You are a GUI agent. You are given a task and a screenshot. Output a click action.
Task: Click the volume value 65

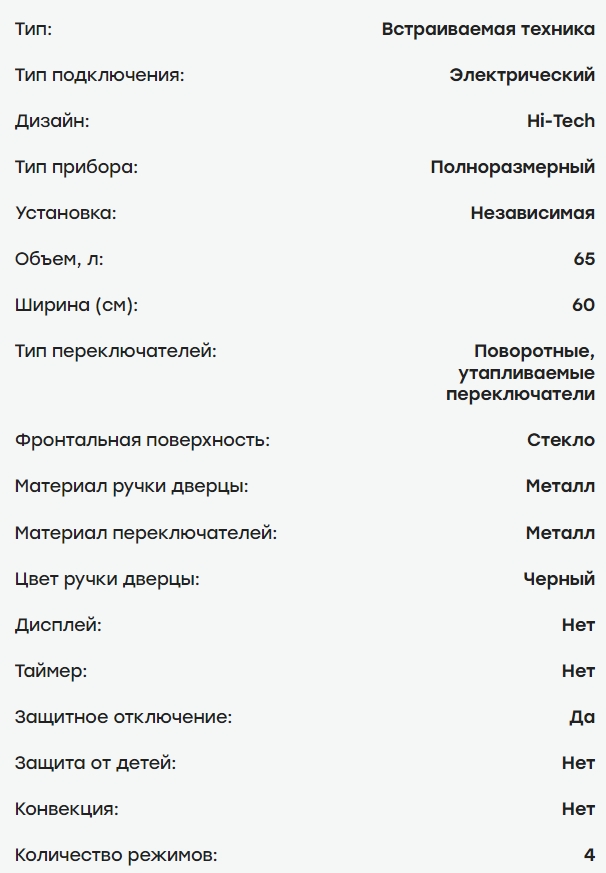click(x=584, y=259)
